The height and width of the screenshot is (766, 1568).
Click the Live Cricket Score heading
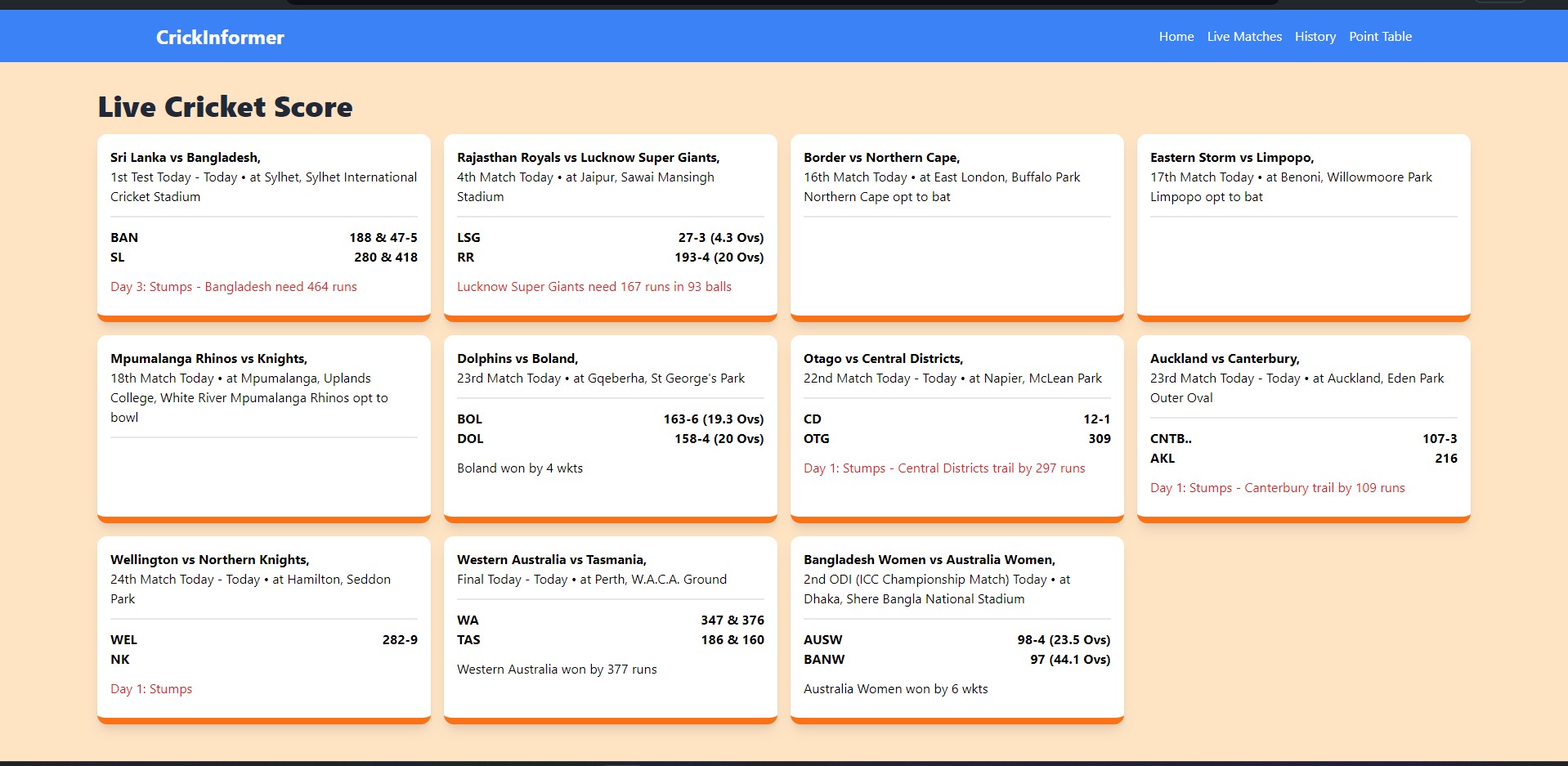pyautogui.click(x=225, y=107)
